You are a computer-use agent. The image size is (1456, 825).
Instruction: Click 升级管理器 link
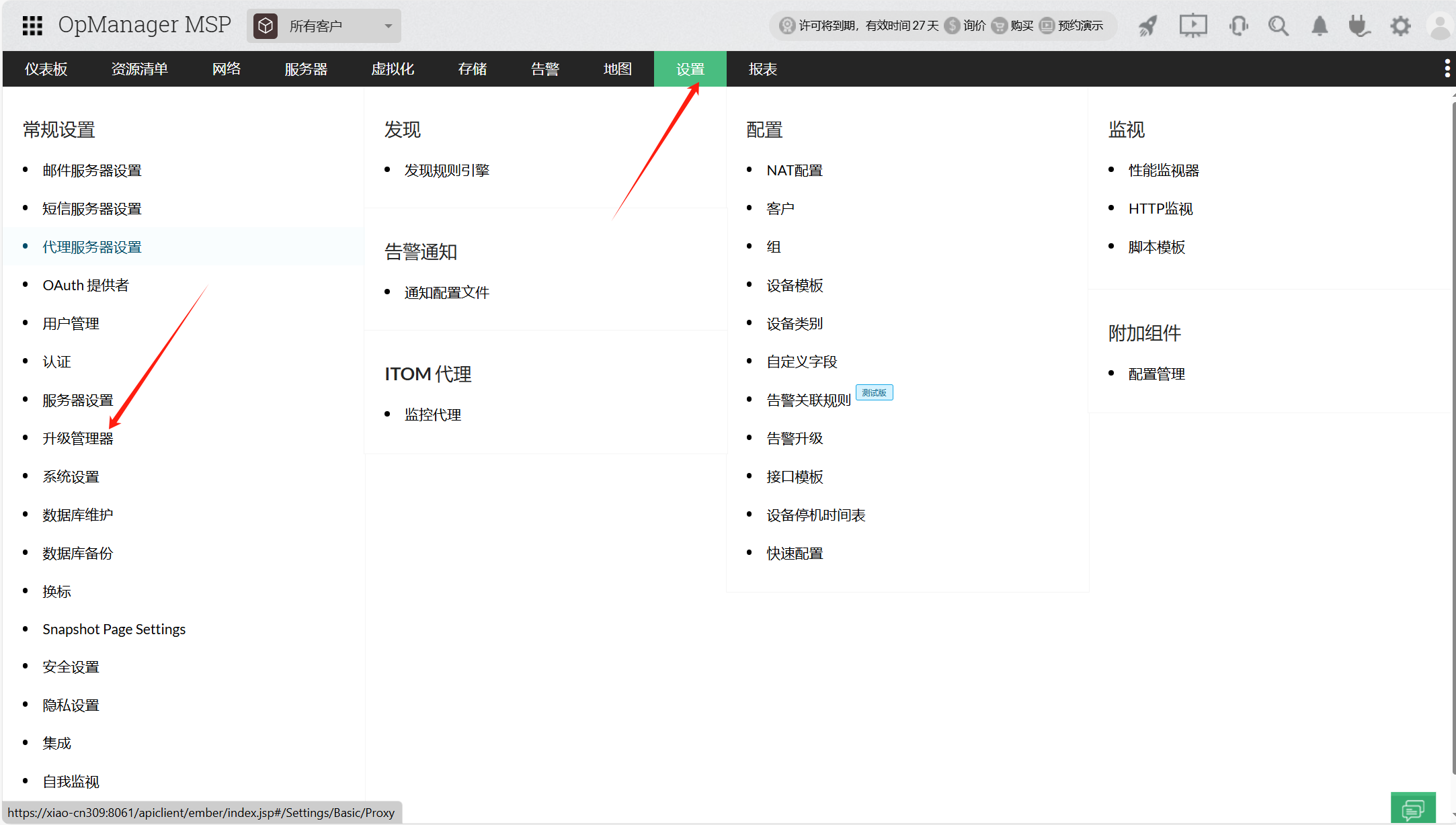pos(78,439)
